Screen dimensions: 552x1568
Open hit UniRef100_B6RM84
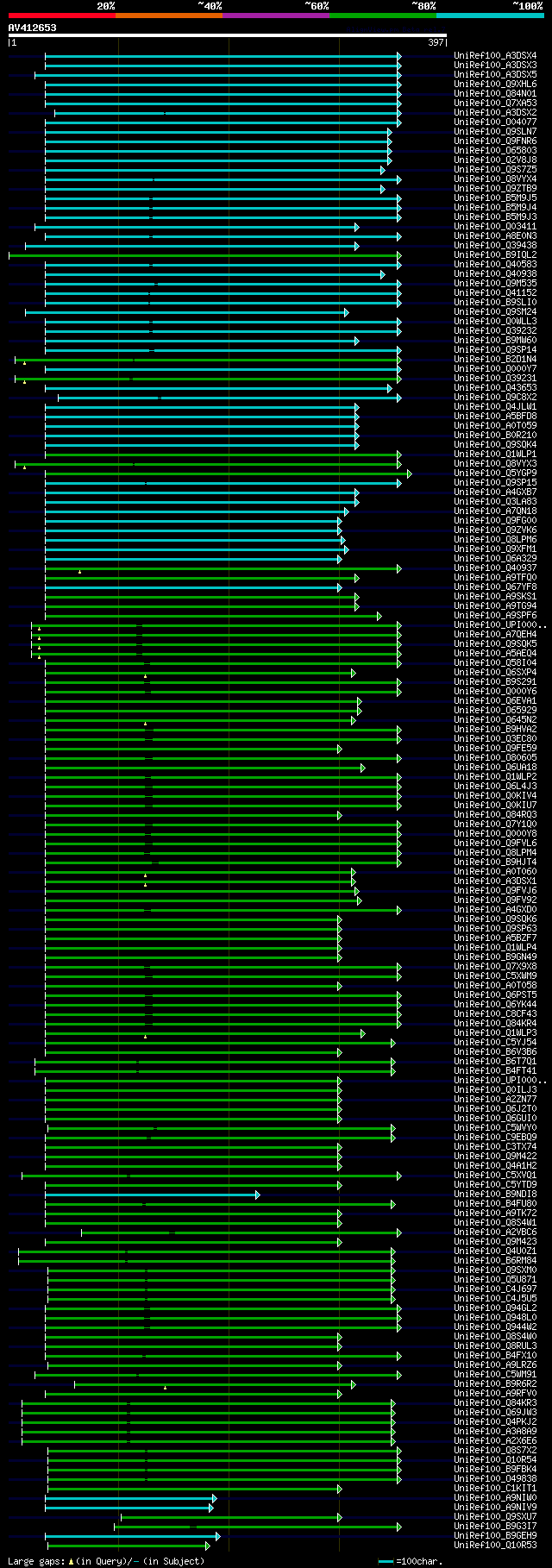(x=495, y=1261)
